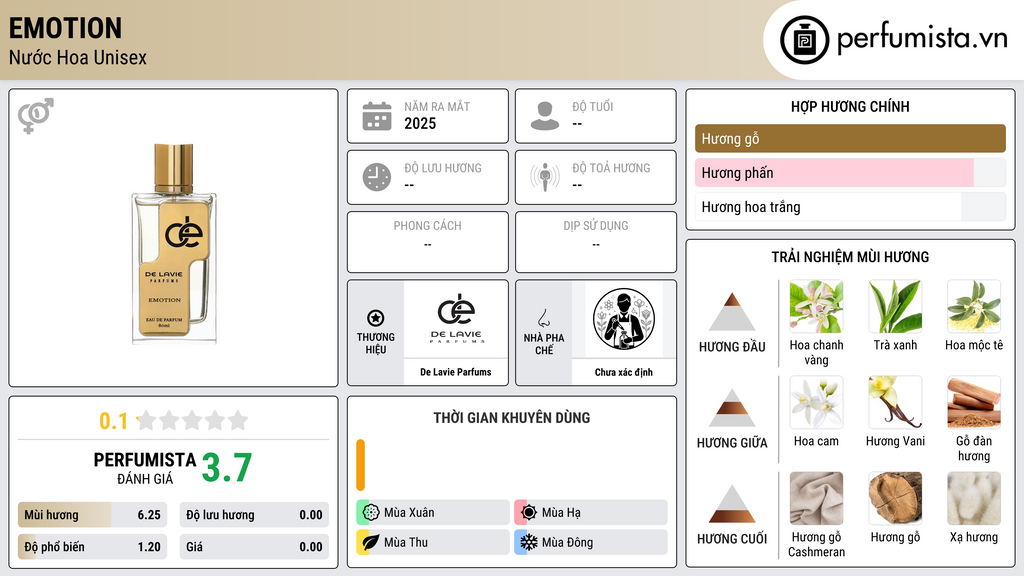Click the Mùa Thu leaf icon

[x=371, y=543]
